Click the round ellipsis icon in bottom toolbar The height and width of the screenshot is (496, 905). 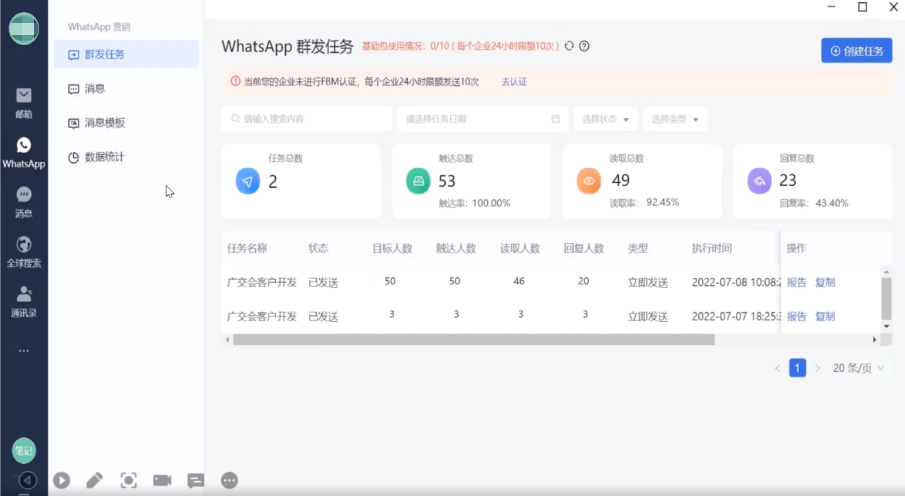[229, 480]
